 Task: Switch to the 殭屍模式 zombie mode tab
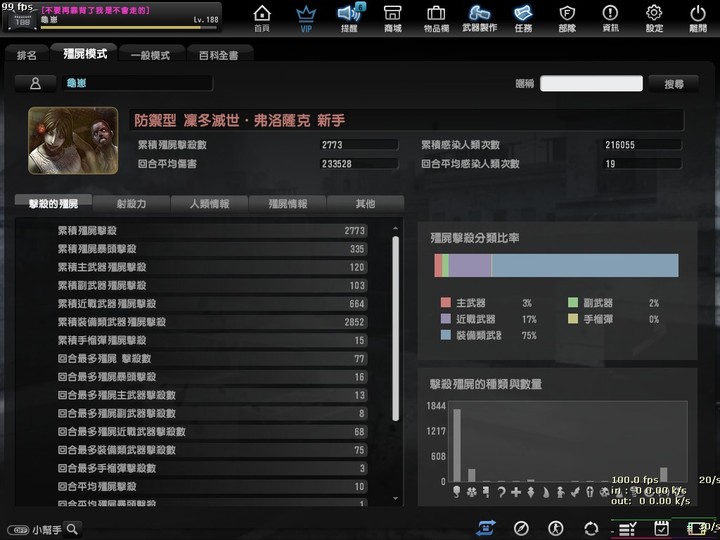point(85,54)
